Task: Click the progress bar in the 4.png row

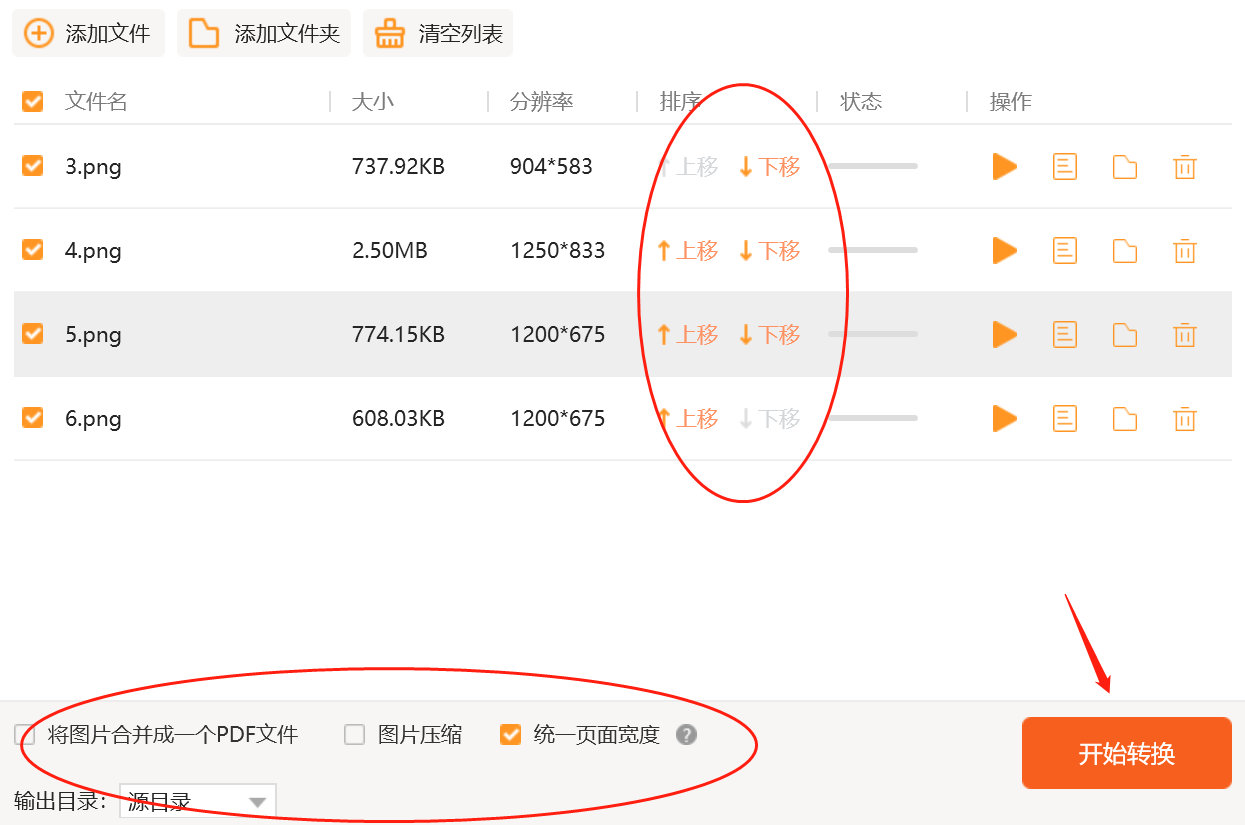Action: coord(872,250)
